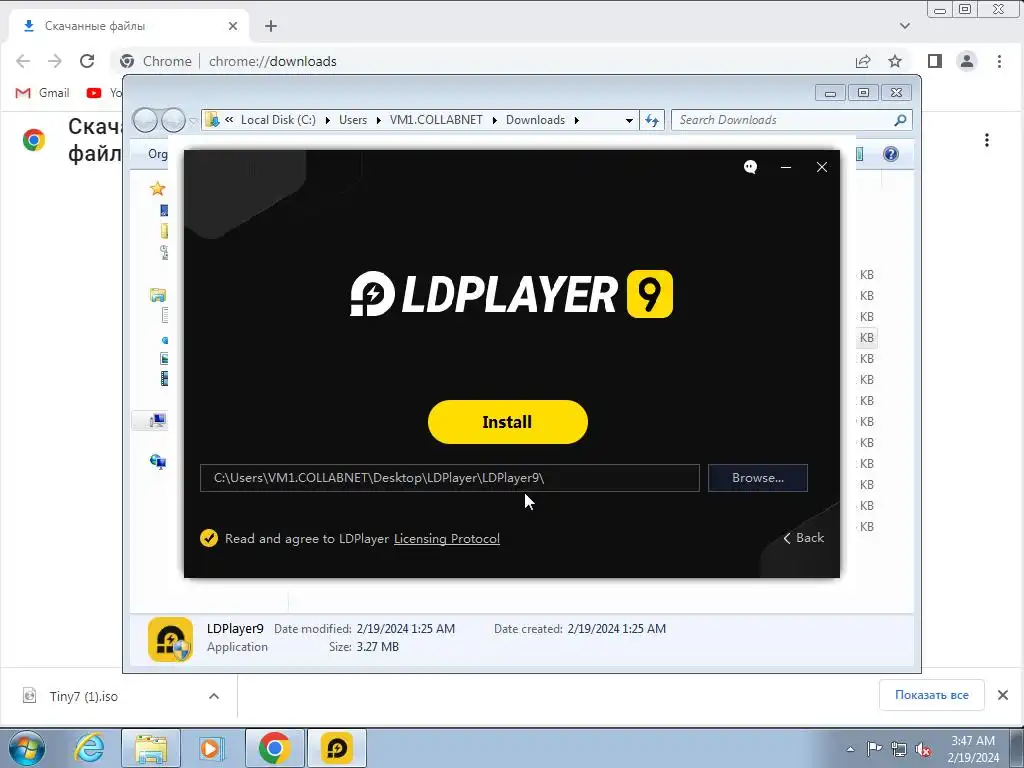Image resolution: width=1024 pixels, height=768 pixels.
Task: Bookmark this page with the star icon
Action: [895, 61]
